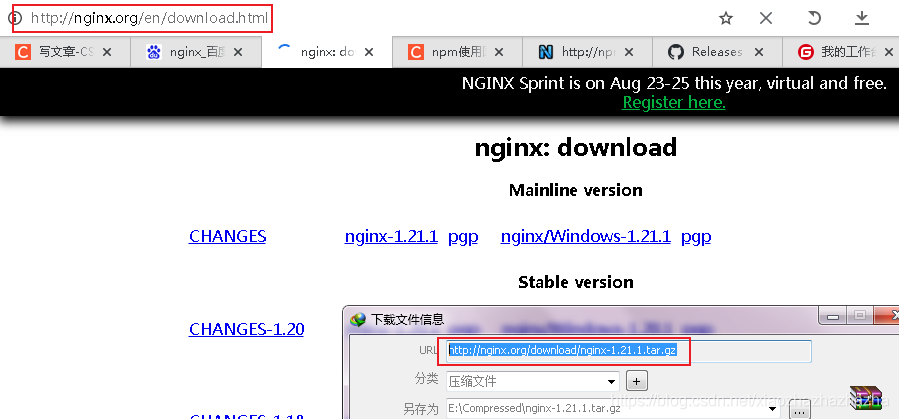Close the npm使用 tab

pyautogui.click(x=499, y=52)
